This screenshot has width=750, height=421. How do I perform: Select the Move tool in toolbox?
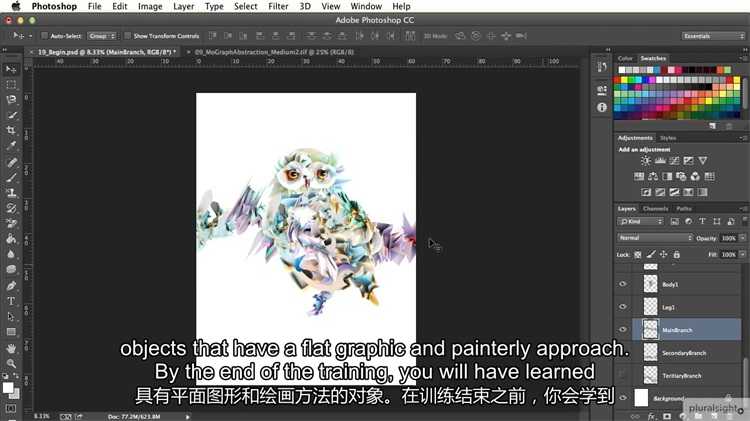click(11, 69)
